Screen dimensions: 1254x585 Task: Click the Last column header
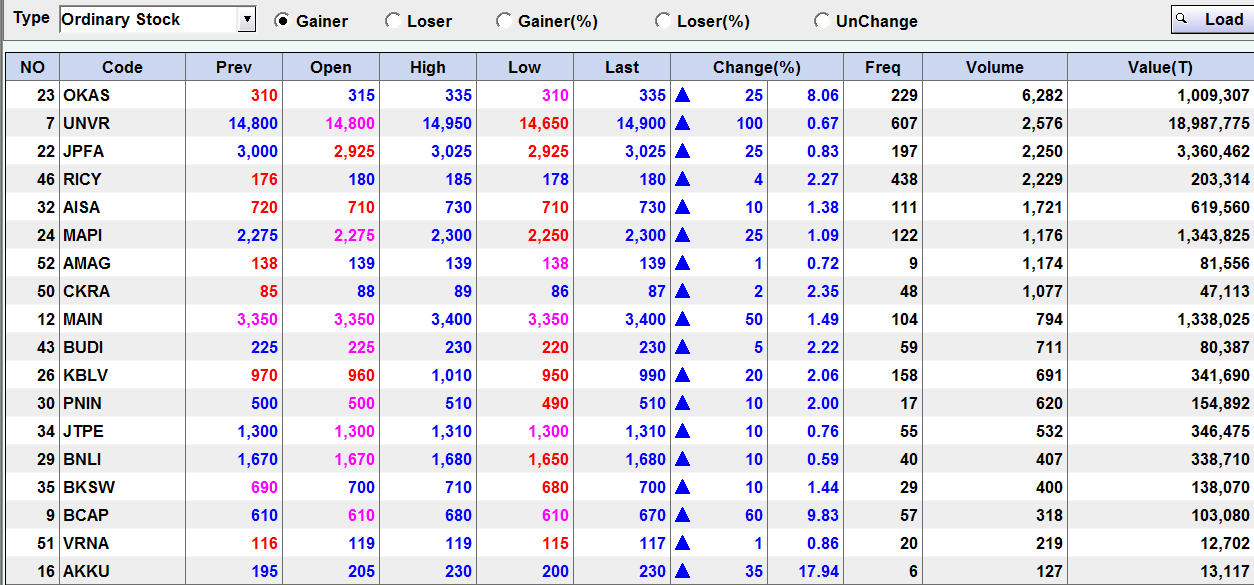click(x=622, y=67)
